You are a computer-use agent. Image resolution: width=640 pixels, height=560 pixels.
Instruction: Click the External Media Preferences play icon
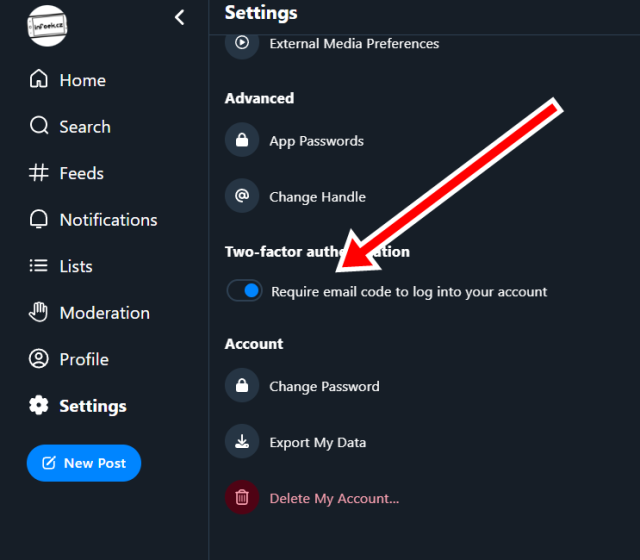[242, 44]
